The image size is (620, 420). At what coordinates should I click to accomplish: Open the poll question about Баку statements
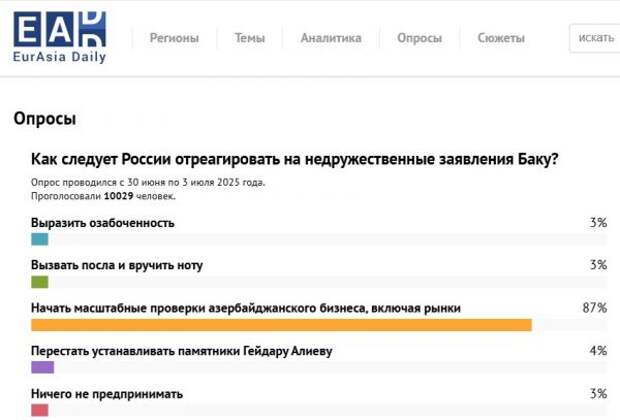pyautogui.click(x=295, y=159)
